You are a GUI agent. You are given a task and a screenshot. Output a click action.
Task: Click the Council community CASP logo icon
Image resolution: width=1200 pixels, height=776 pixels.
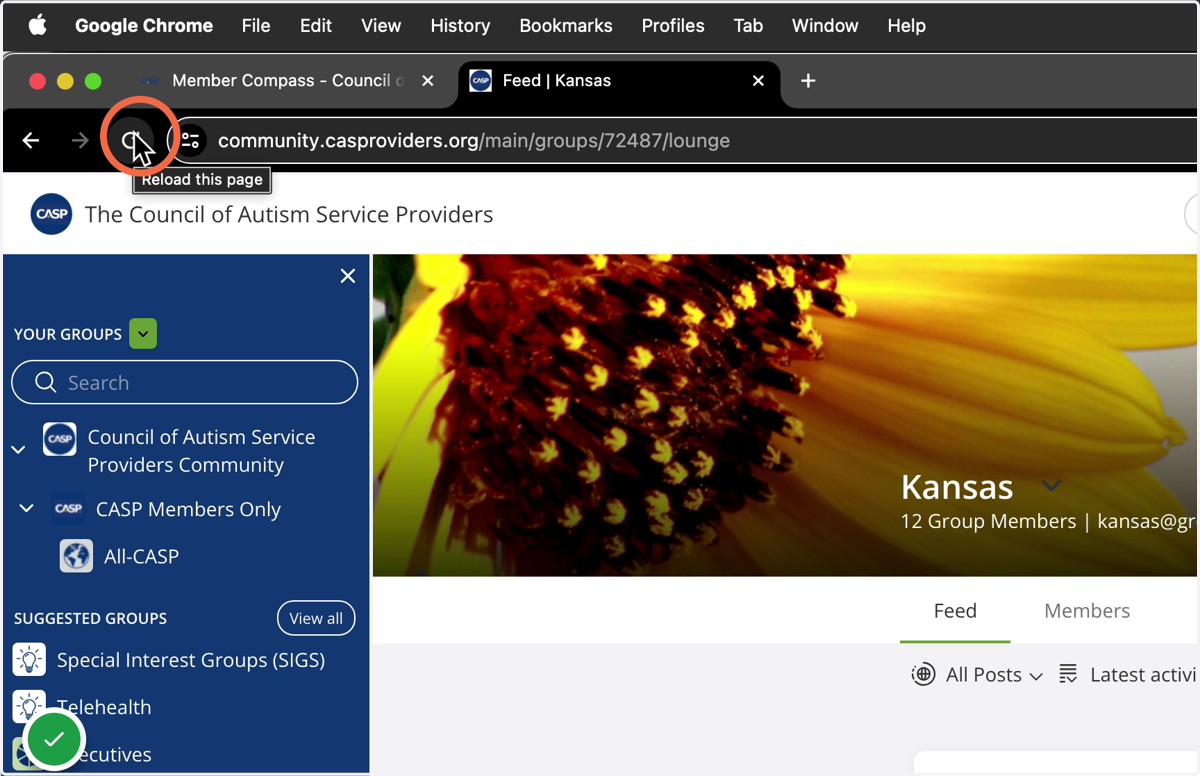pyautogui.click(x=60, y=438)
